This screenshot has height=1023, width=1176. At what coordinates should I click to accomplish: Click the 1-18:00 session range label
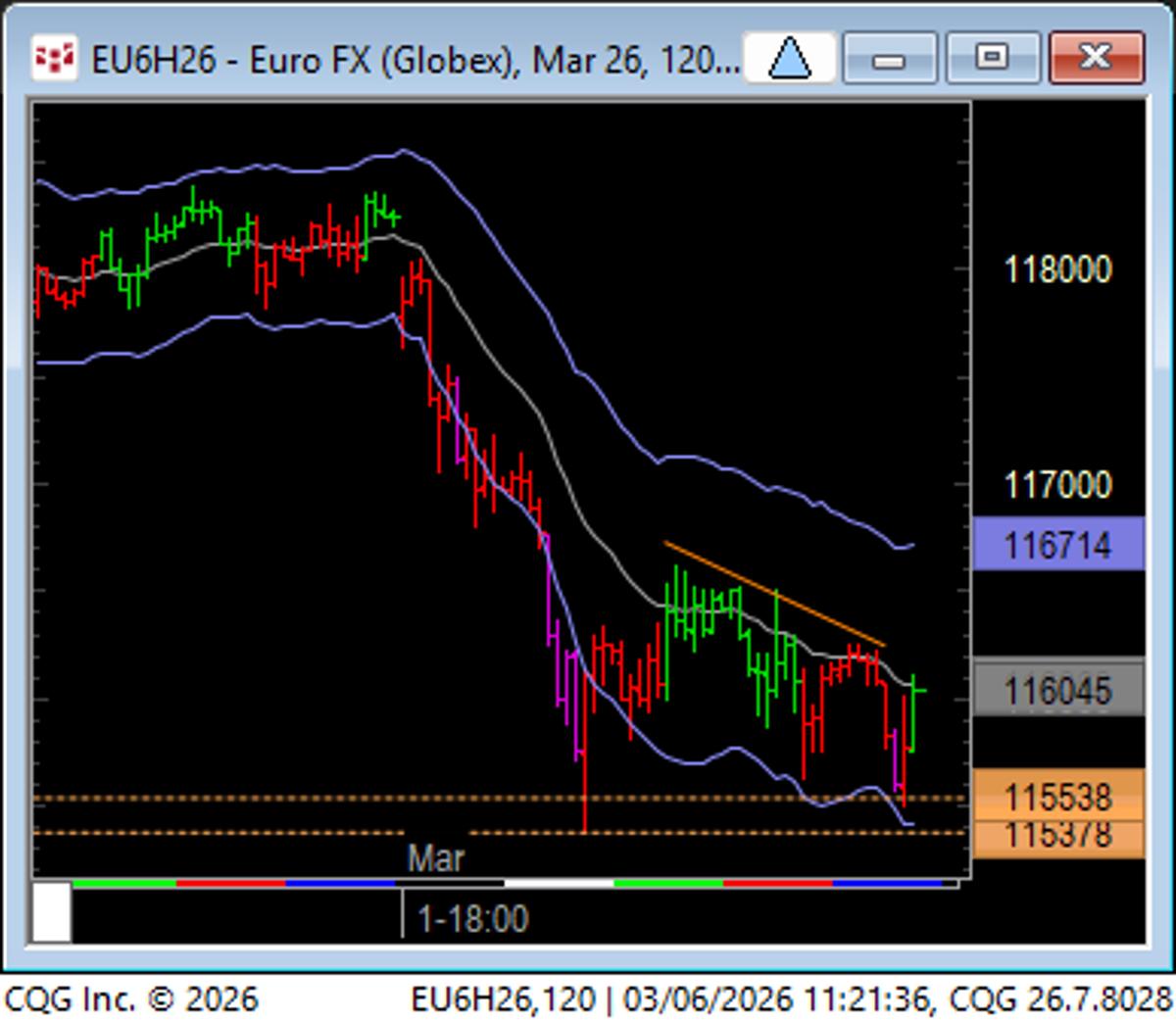473,920
